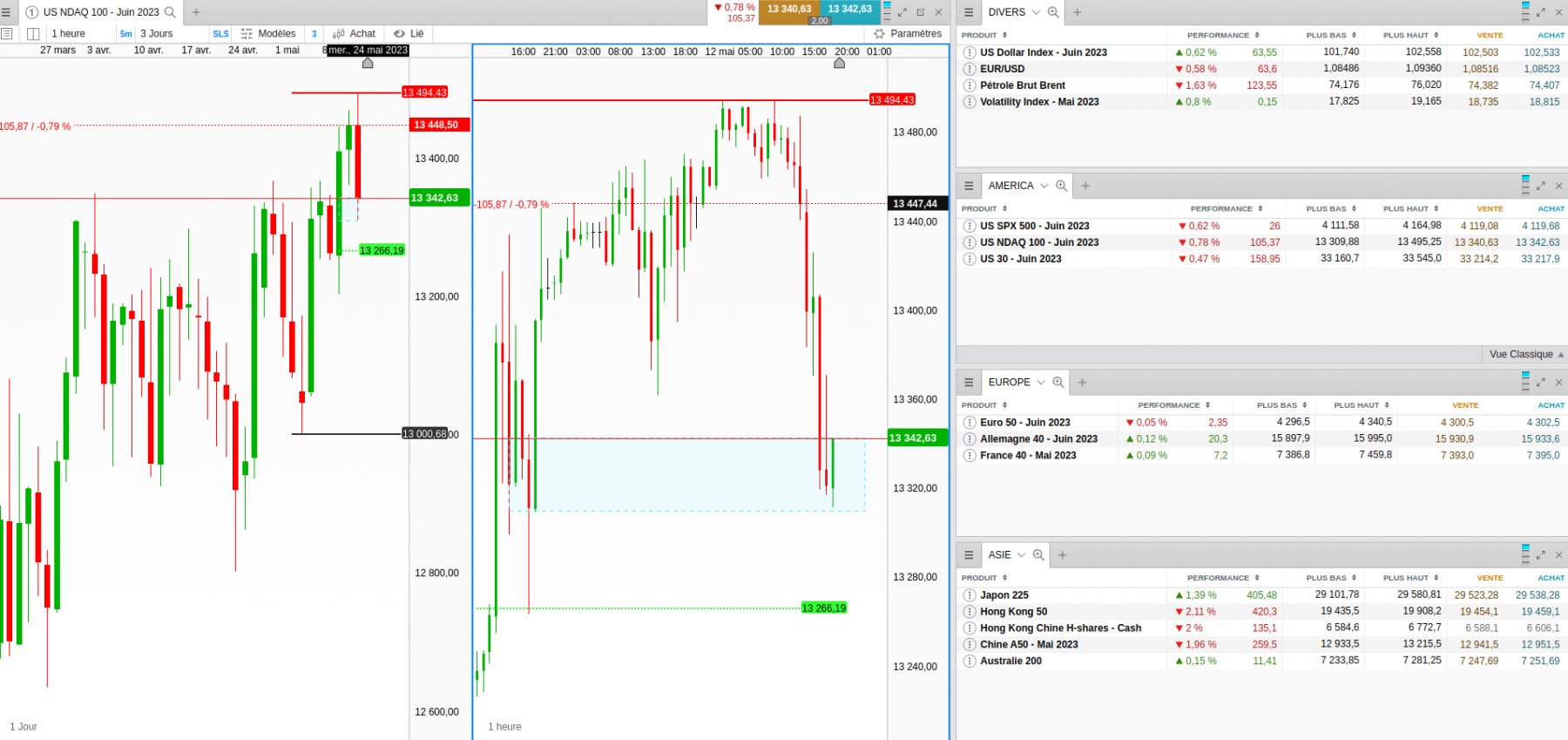Open AMERICA watchlist dropdown arrow
Viewport: 1568px width, 740px height.
[x=1044, y=186]
